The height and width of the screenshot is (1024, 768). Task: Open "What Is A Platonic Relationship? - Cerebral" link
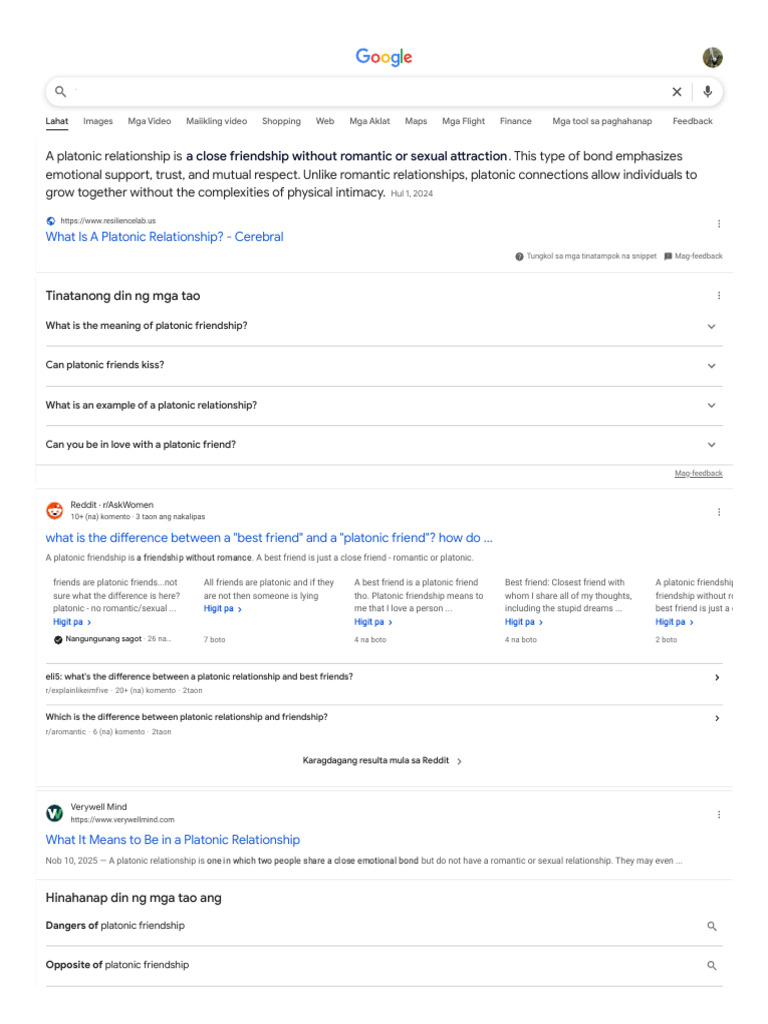(x=164, y=237)
